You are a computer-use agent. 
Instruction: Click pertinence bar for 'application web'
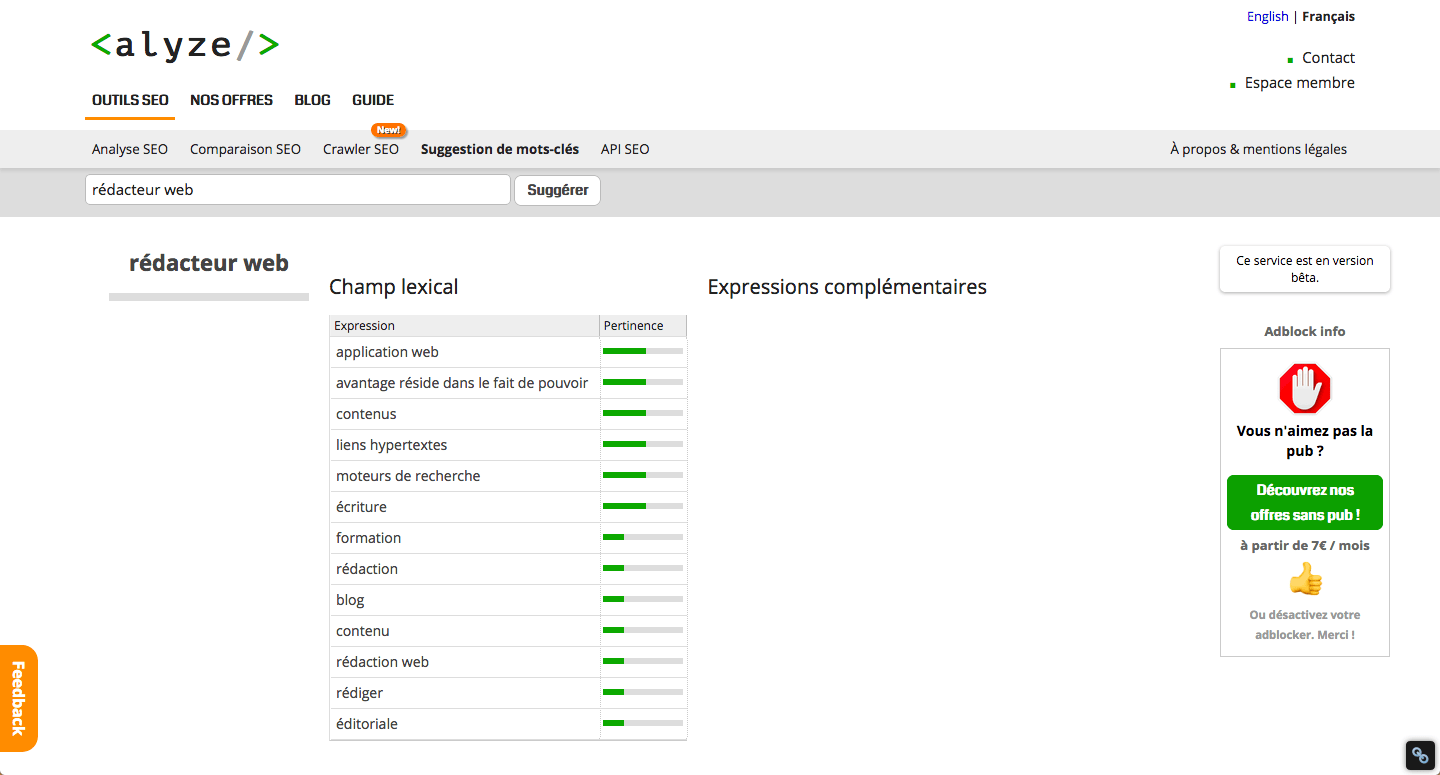point(643,351)
